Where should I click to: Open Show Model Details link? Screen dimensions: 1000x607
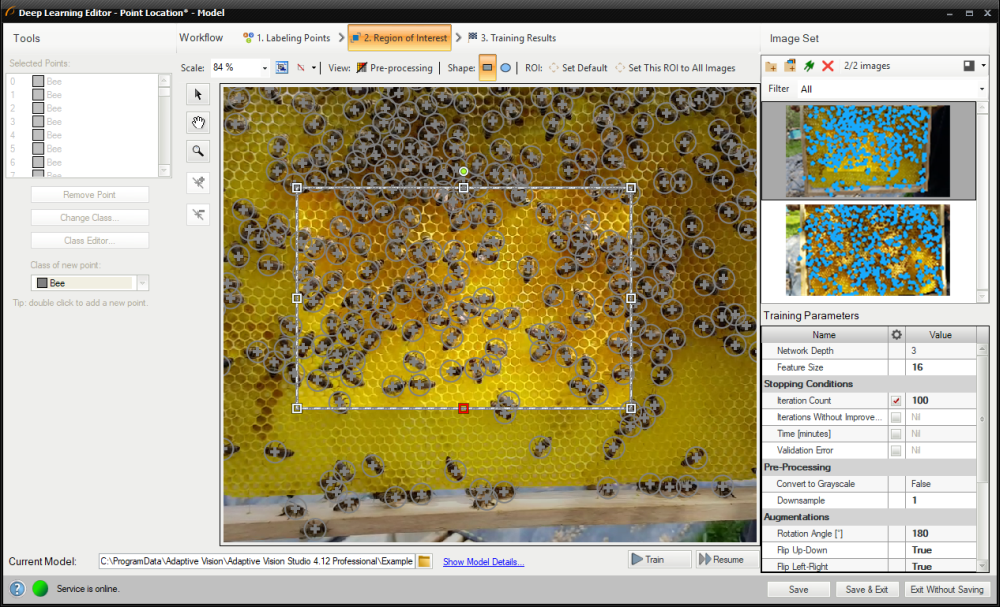click(x=483, y=562)
